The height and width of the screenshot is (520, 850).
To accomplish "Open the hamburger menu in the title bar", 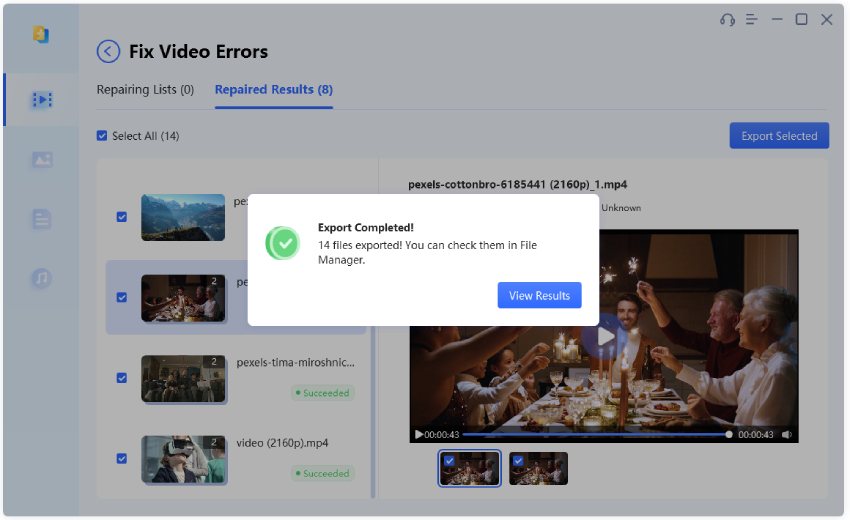I will (752, 20).
